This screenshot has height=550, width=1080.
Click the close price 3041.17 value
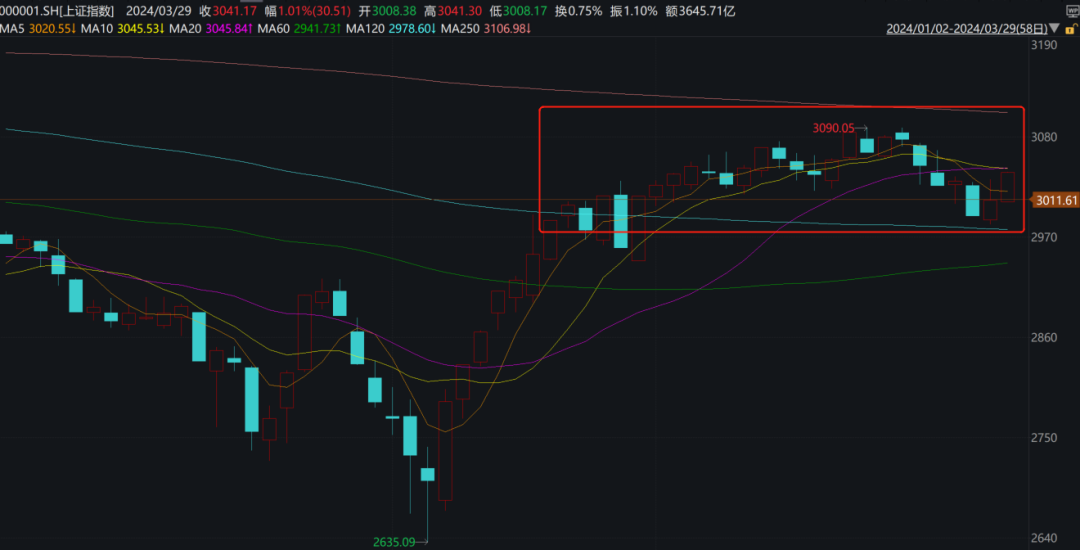tap(235, 12)
